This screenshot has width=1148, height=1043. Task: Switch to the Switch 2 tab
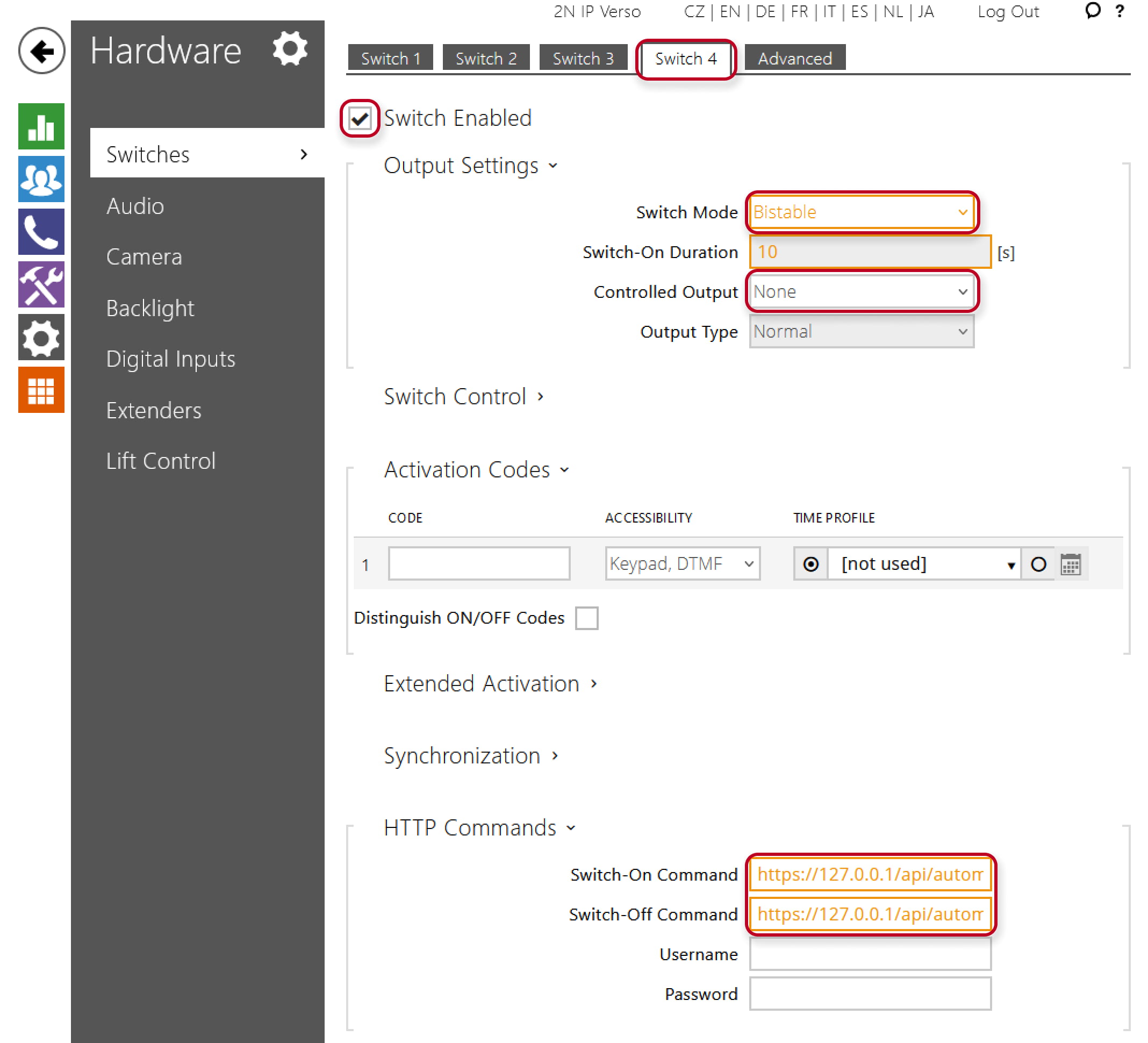tap(486, 58)
